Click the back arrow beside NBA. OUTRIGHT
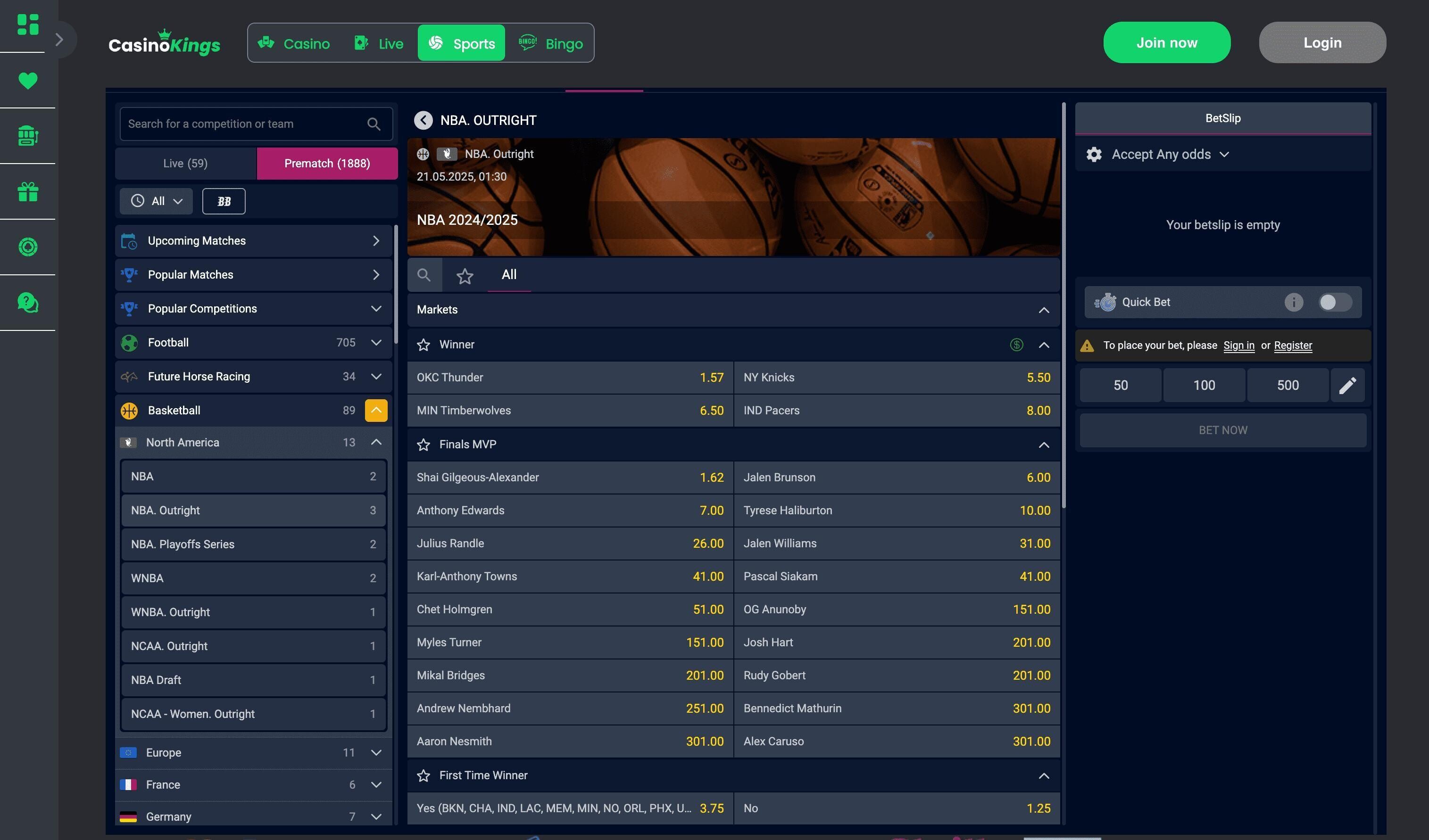 tap(423, 120)
